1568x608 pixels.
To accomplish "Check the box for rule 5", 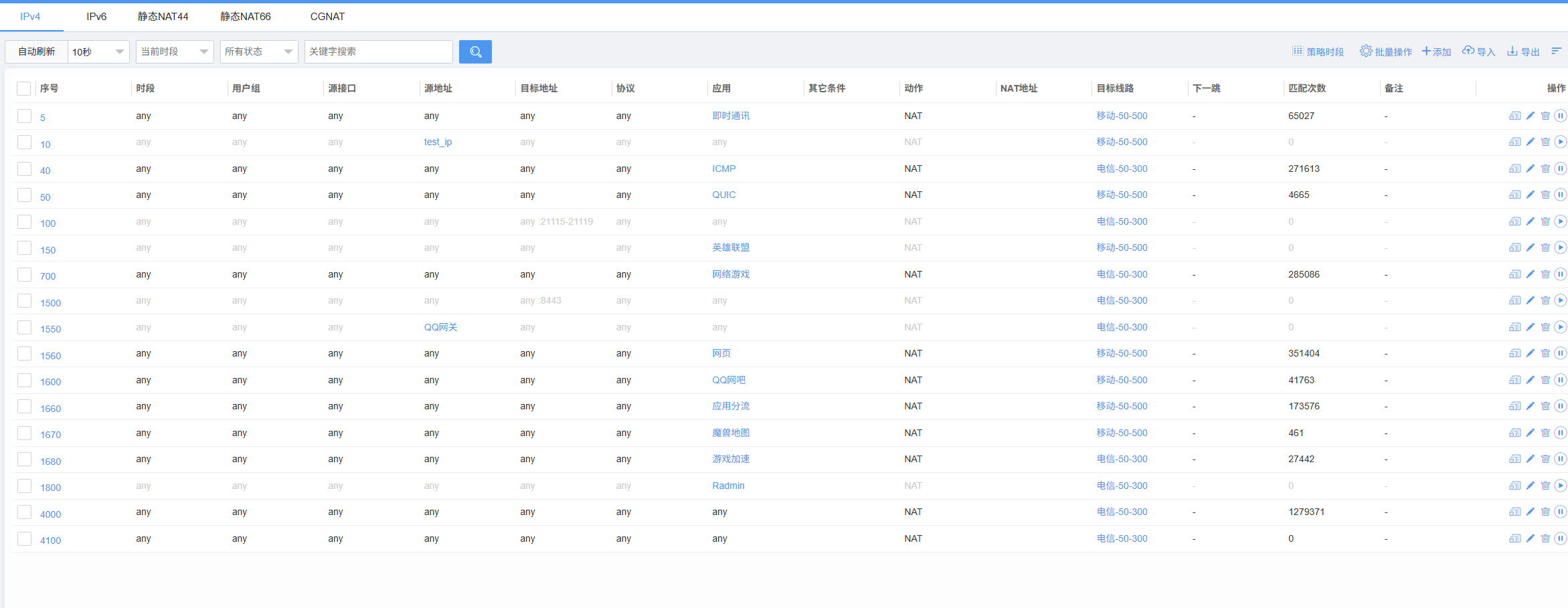I will (24, 116).
